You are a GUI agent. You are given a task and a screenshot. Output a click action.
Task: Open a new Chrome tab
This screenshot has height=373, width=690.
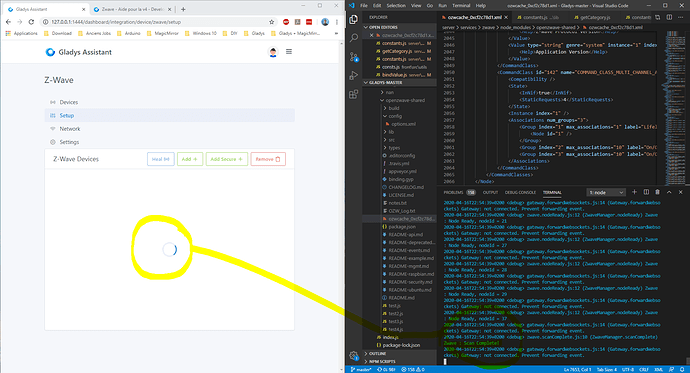[x=183, y=9]
